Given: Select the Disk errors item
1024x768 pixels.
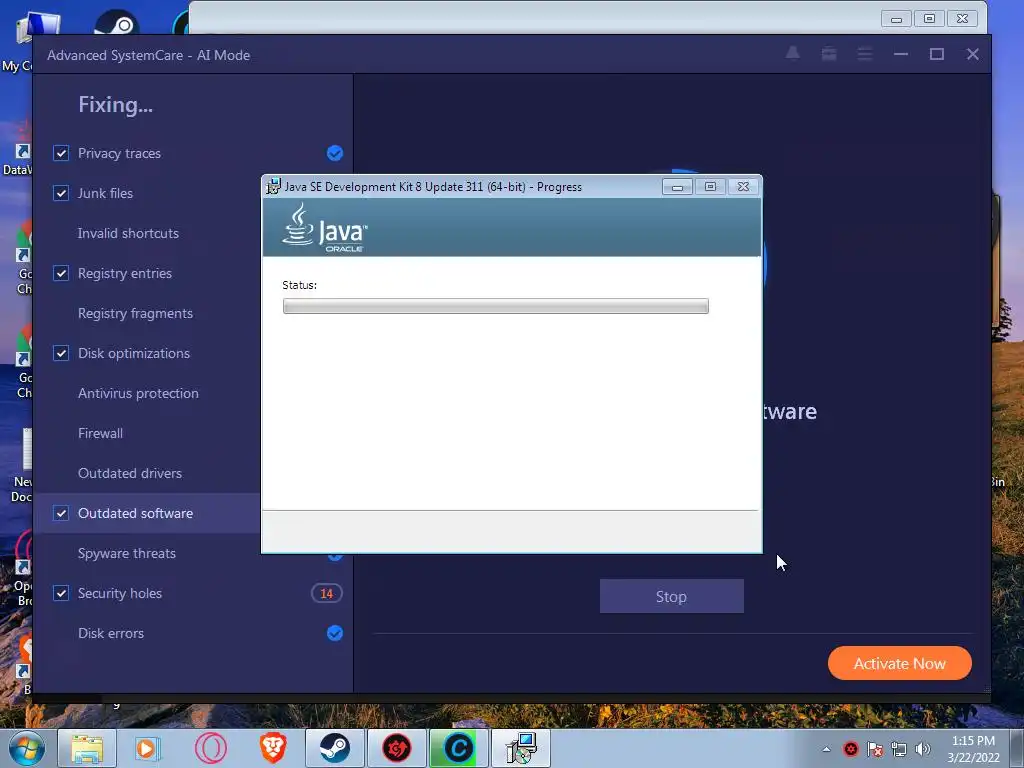Looking at the screenshot, I should [x=110, y=633].
